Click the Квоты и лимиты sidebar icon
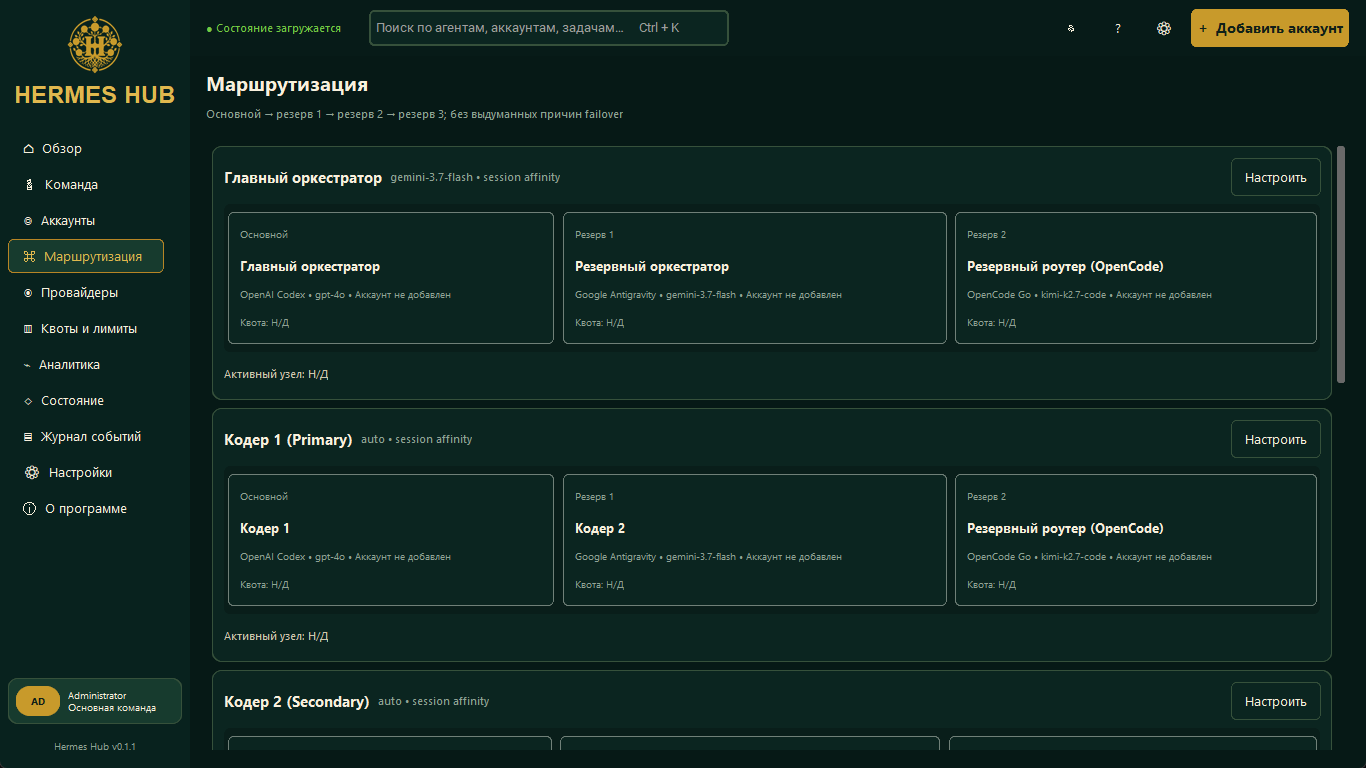This screenshot has height=768, width=1366. 28,329
